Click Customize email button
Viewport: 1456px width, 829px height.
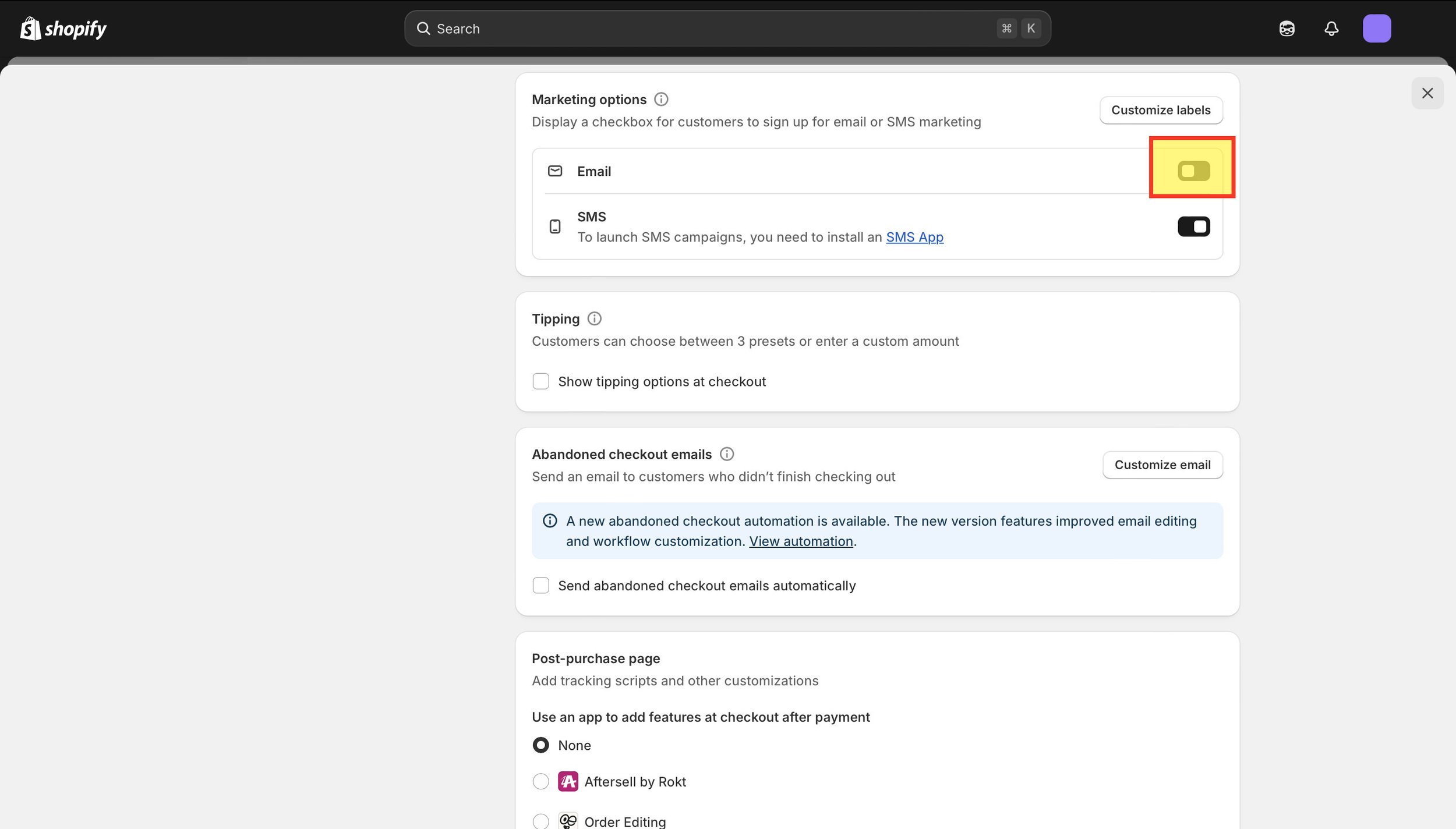[1162, 465]
